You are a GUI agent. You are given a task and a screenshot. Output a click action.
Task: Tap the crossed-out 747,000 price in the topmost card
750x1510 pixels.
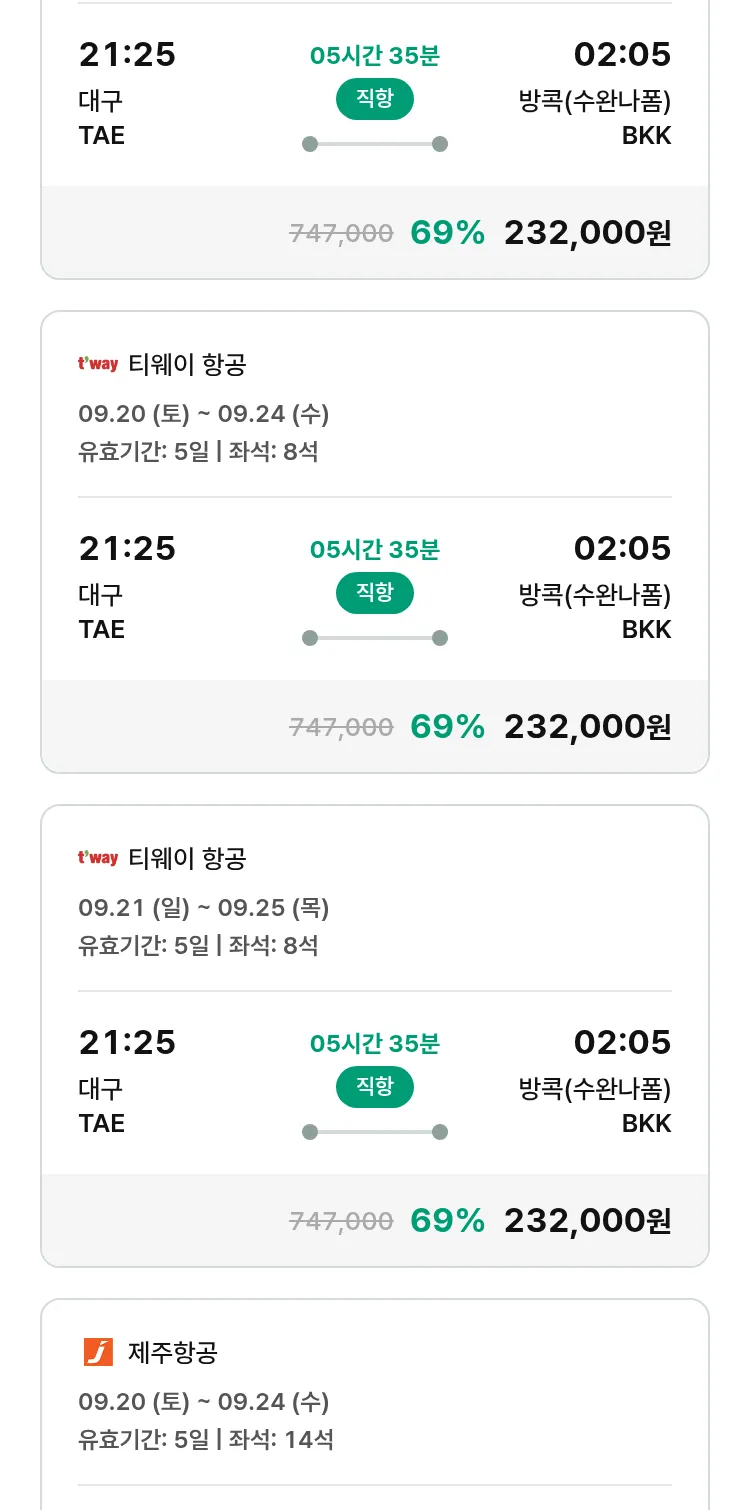[x=341, y=233]
